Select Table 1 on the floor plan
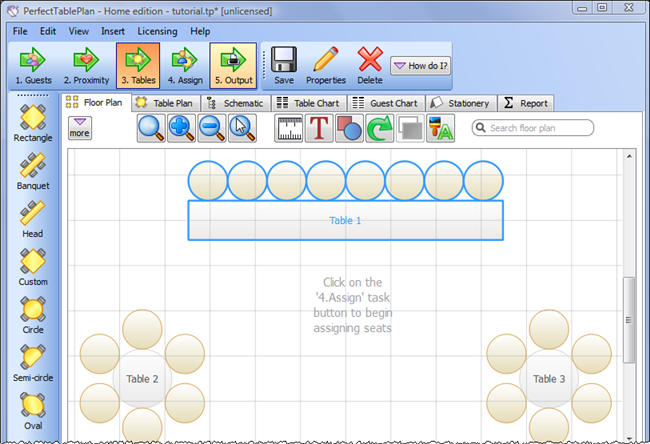This screenshot has width=650, height=444. 345,220
